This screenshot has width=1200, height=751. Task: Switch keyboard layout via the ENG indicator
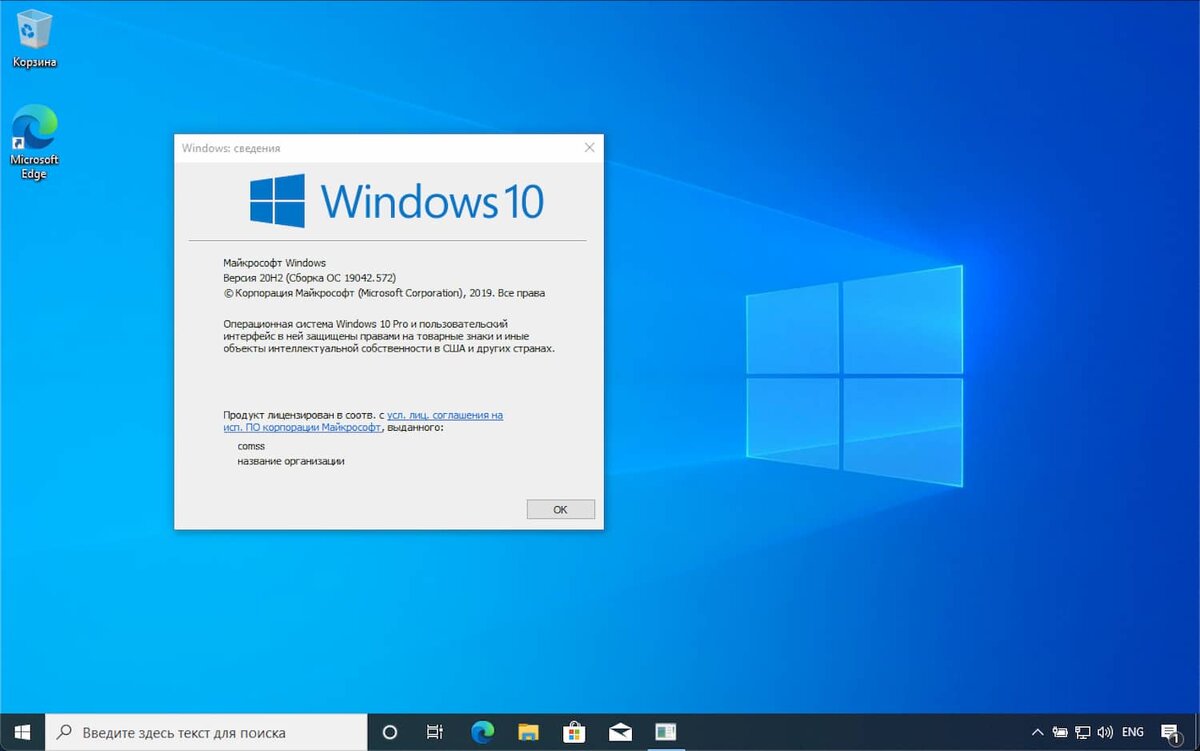1132,731
